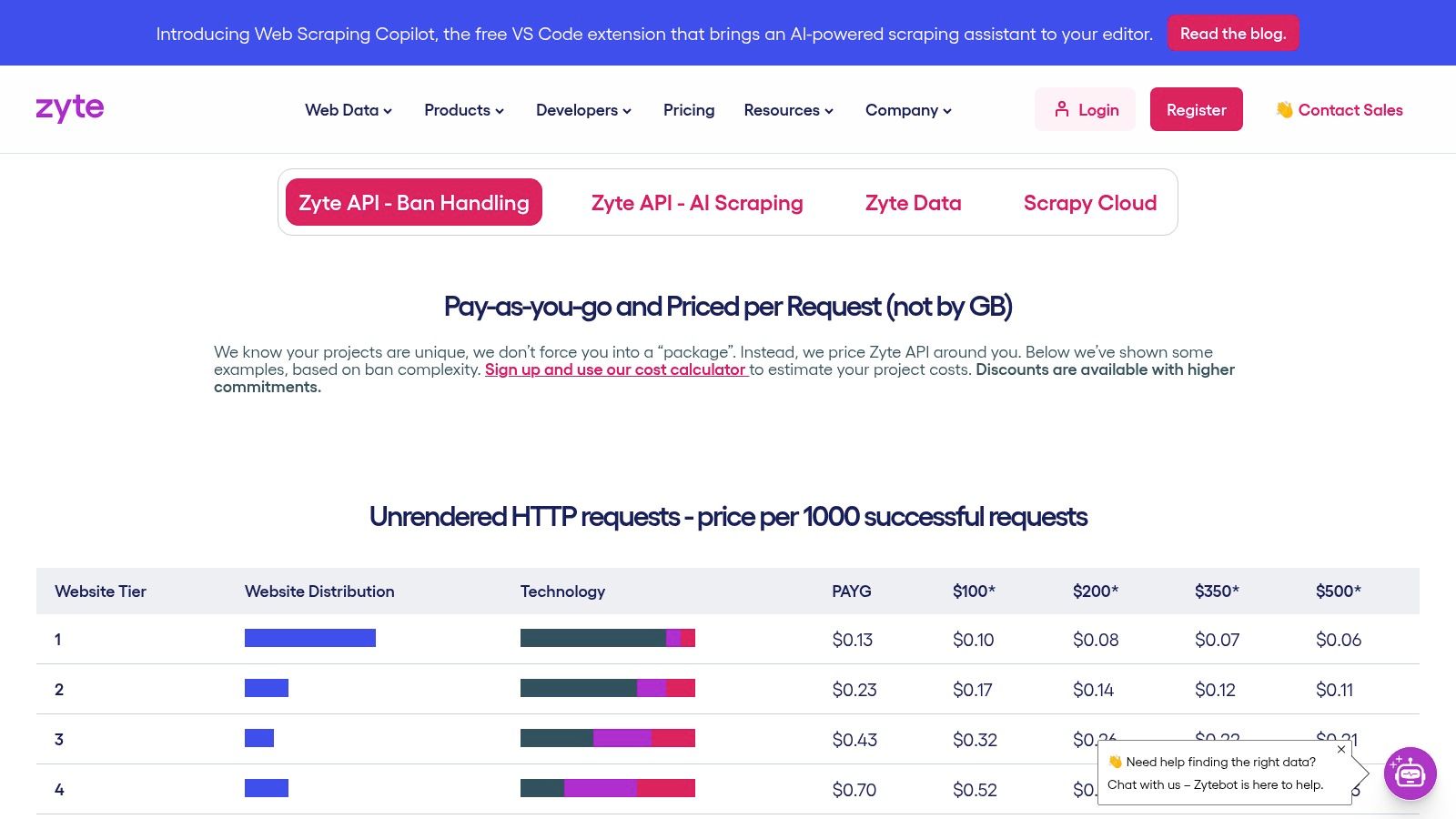Click Pricing in the navigation bar

pyautogui.click(x=688, y=109)
